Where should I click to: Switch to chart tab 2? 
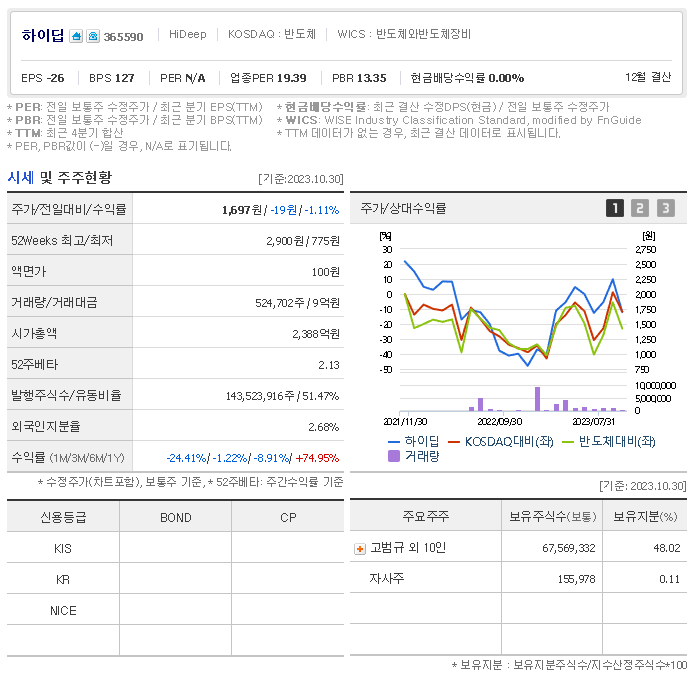[640, 208]
